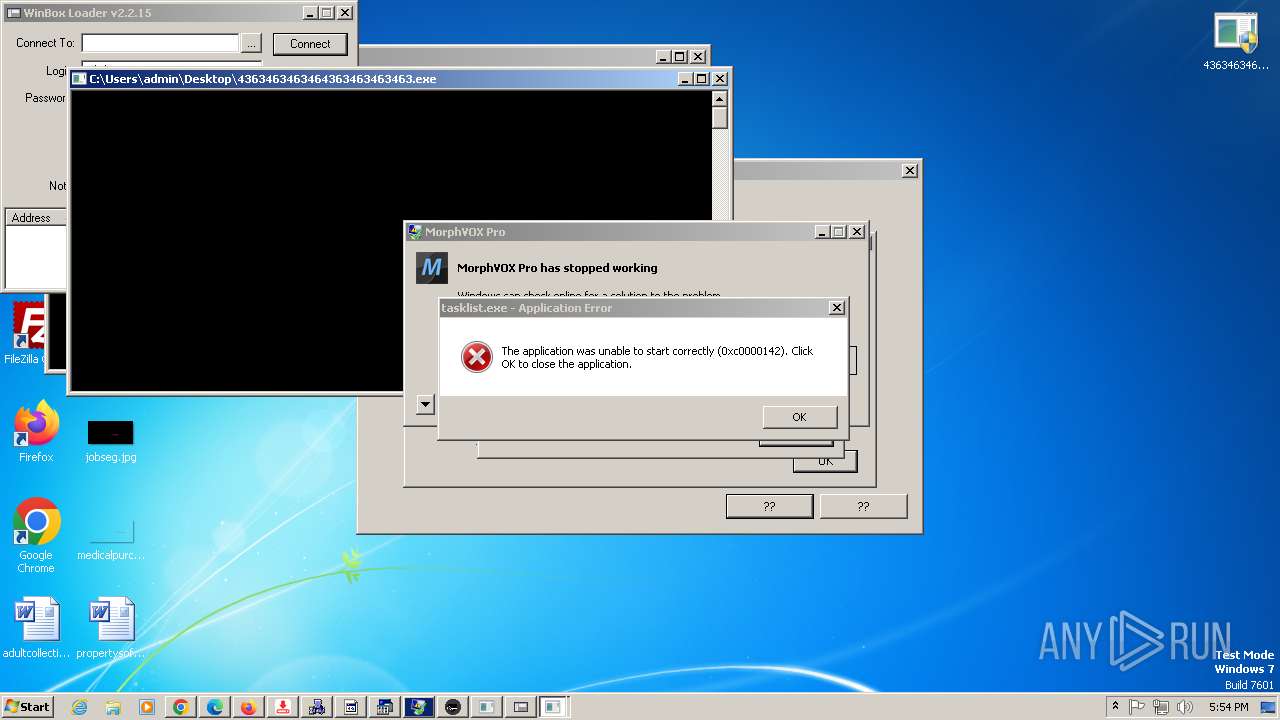Open the network tray icon
Image resolution: width=1280 pixels, height=720 pixels.
point(1160,706)
